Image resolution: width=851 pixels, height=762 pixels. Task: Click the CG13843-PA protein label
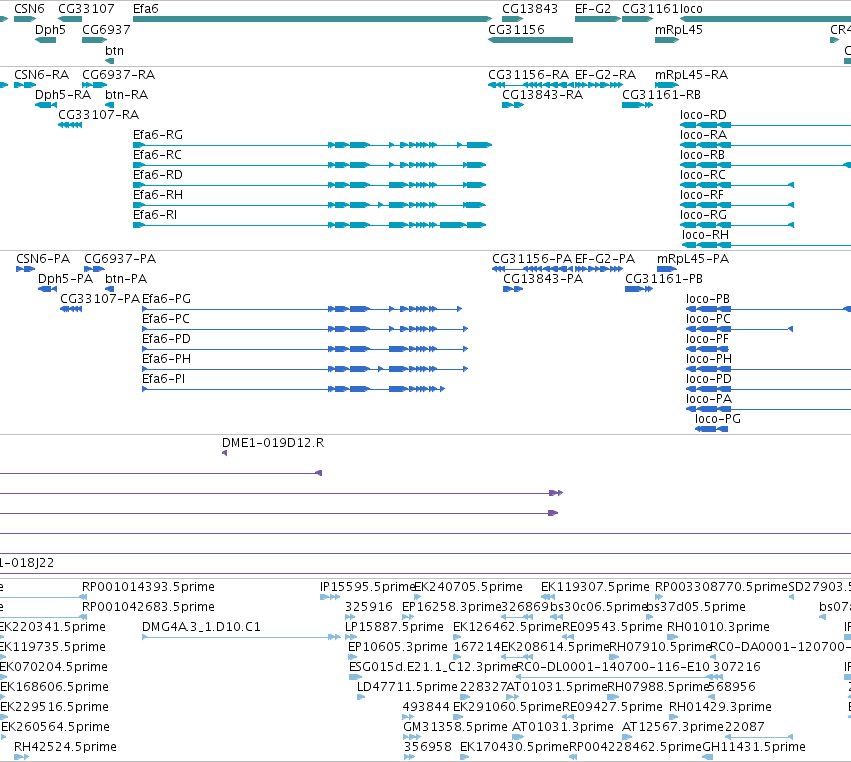point(543,278)
